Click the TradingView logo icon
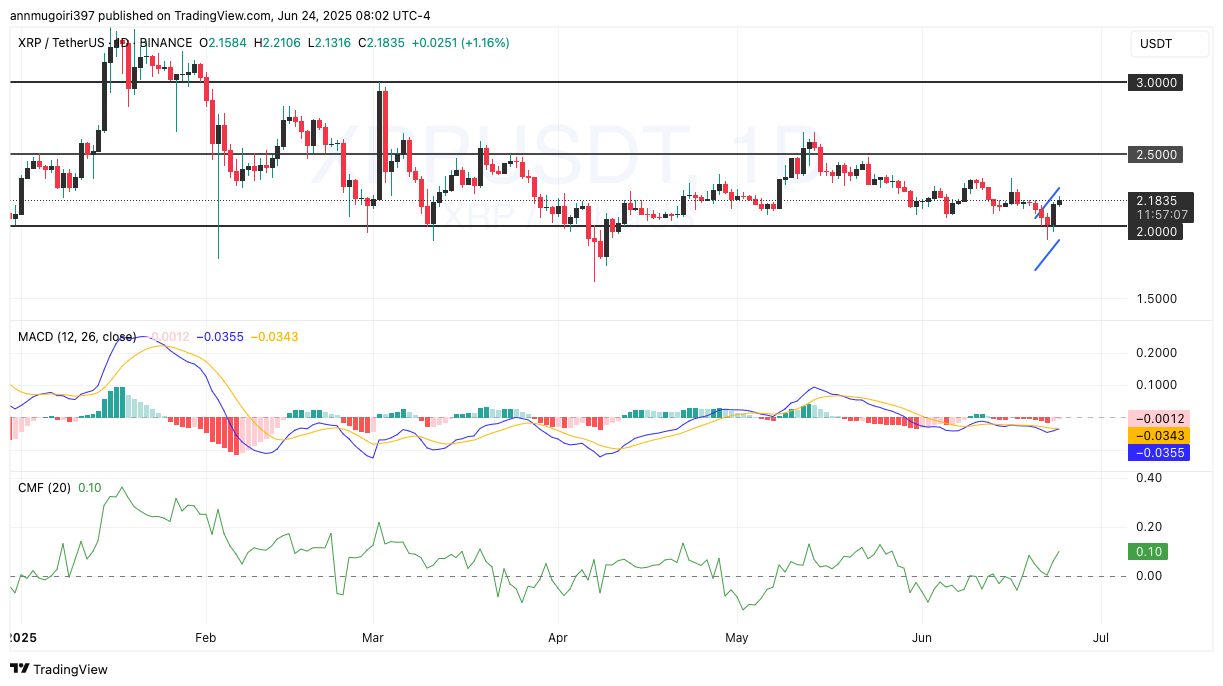The image size is (1223, 686). [x=20, y=669]
